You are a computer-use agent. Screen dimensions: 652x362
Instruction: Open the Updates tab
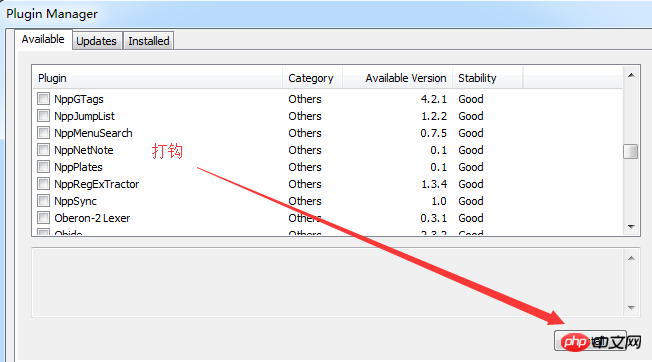(96, 41)
